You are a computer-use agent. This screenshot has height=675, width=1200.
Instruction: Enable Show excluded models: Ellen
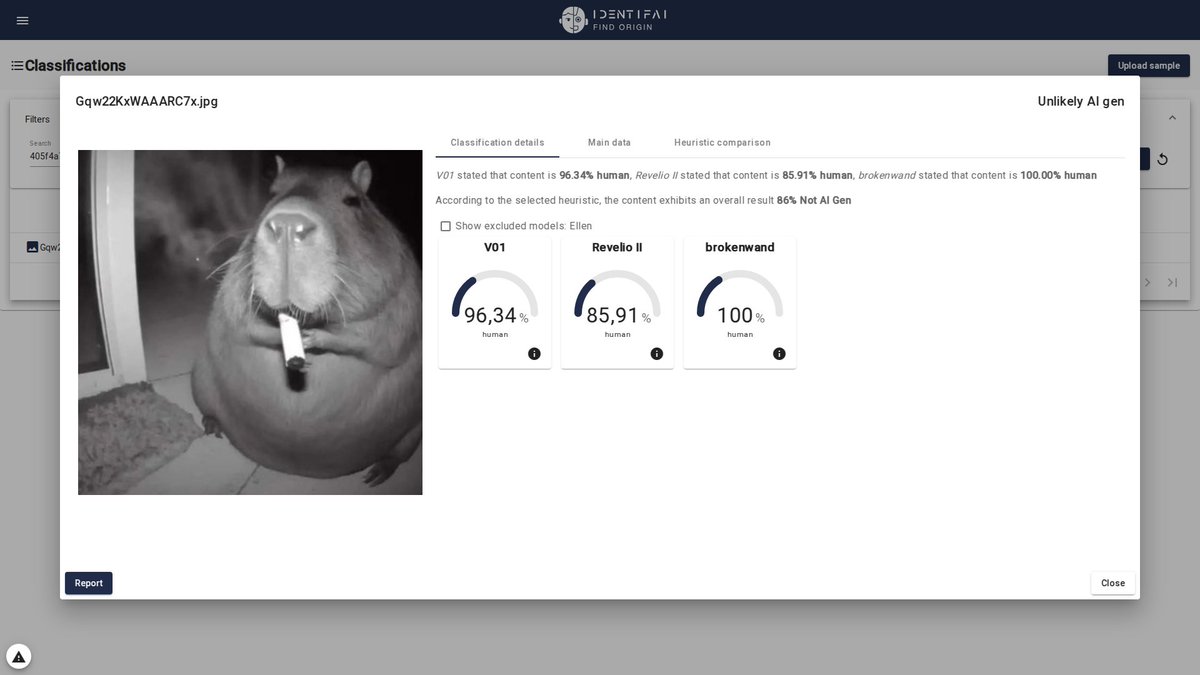coord(445,225)
